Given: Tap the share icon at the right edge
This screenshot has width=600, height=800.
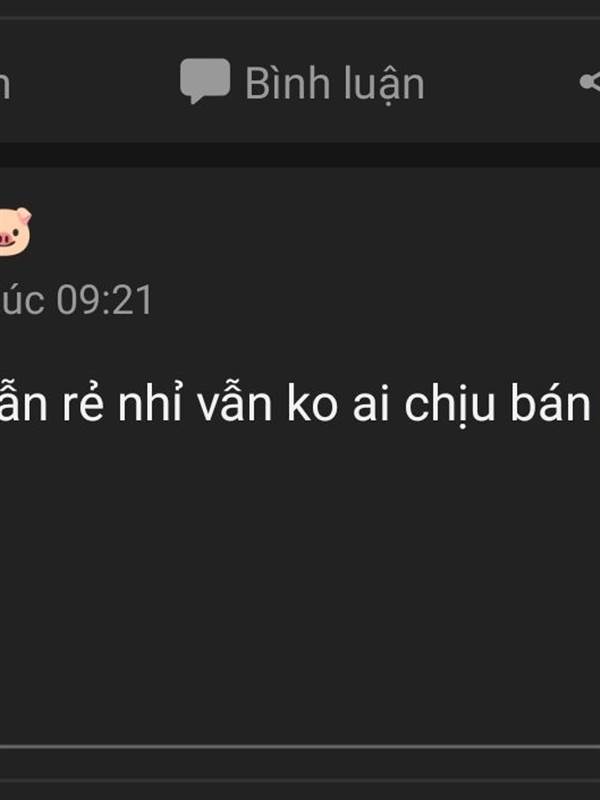Looking at the screenshot, I should tap(590, 82).
